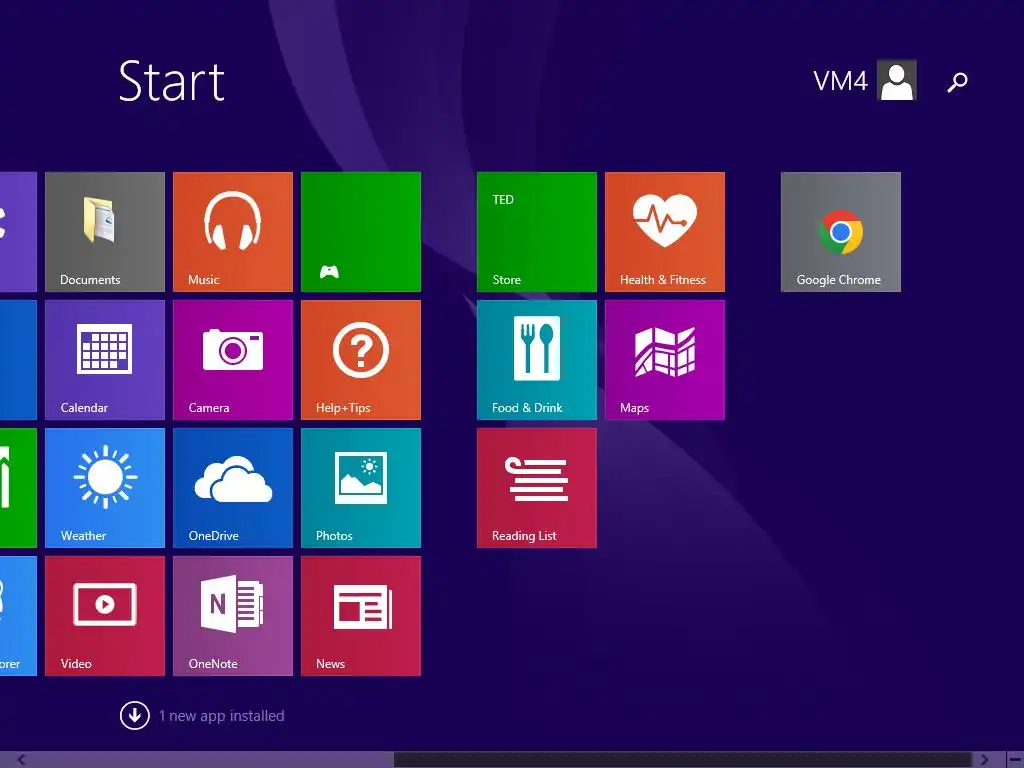Screen dimensions: 1024x768
Task: Launch the Video tile
Action: coord(104,616)
